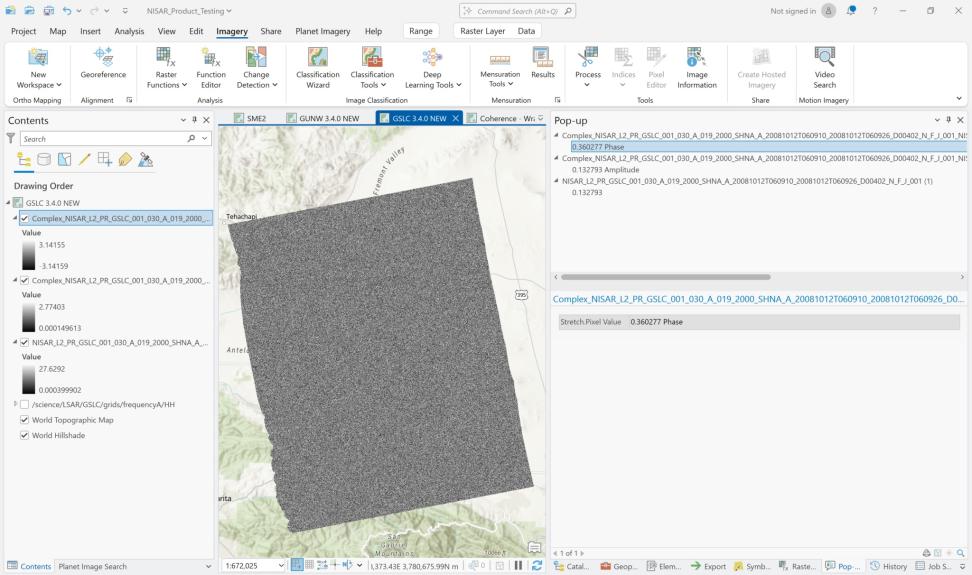Switch to List By Labeling

125,160
